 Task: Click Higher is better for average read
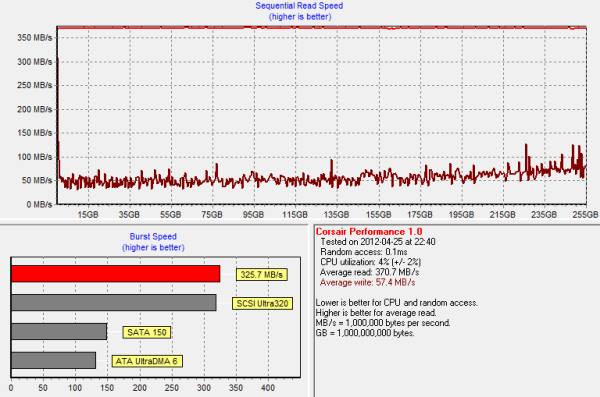point(376,313)
